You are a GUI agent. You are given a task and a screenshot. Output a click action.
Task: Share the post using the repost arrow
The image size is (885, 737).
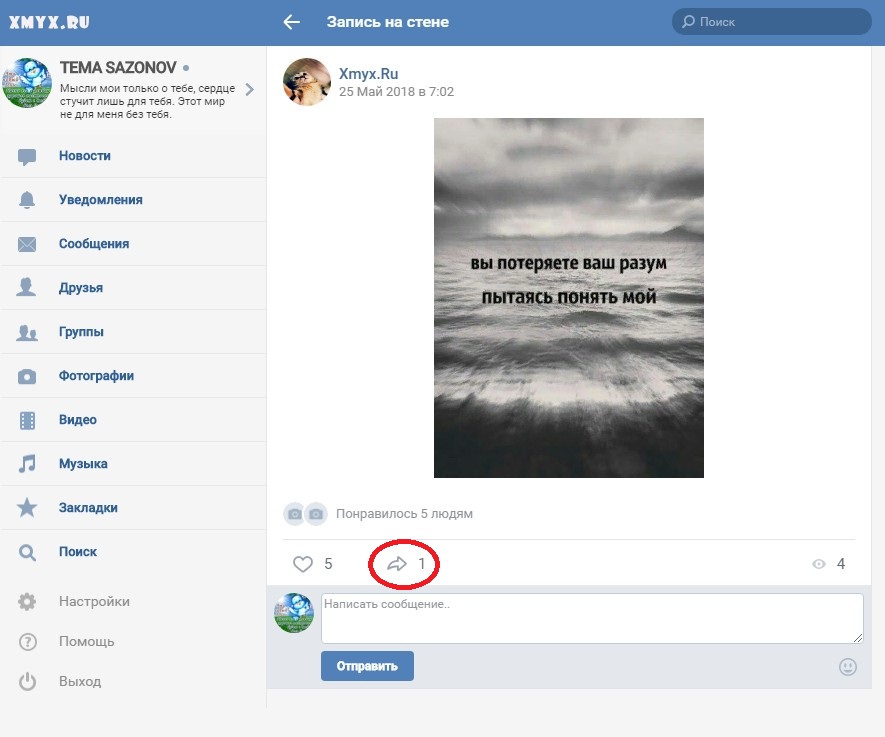click(397, 564)
